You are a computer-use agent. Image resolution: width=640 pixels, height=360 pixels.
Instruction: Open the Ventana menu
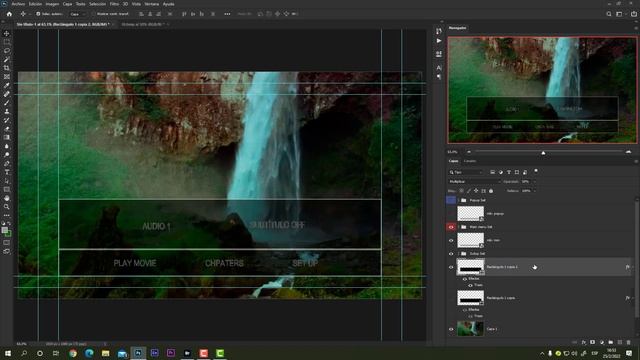coord(151,4)
